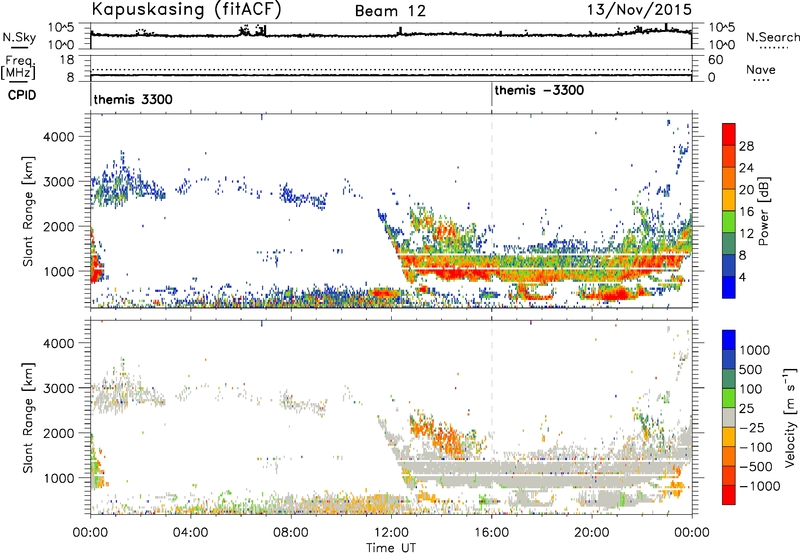This screenshot has width=800, height=554.
Task: Click the dashed 16:00 CPID line in power panel
Action: [x=492, y=211]
